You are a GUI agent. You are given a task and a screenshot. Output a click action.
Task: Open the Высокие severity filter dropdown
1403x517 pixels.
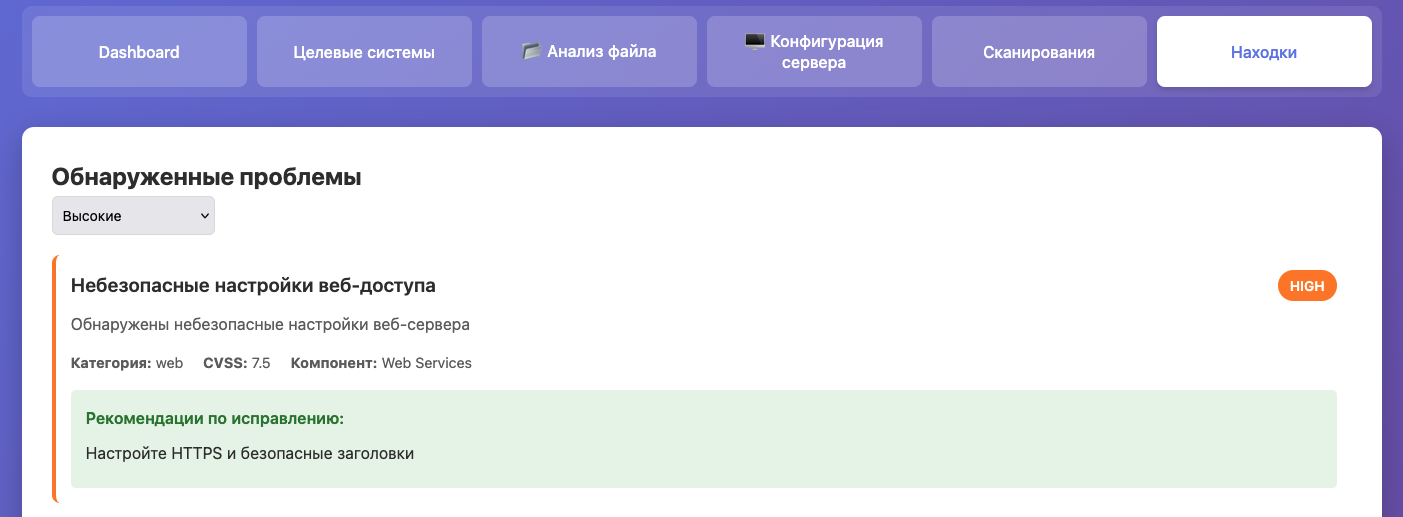tap(132, 216)
